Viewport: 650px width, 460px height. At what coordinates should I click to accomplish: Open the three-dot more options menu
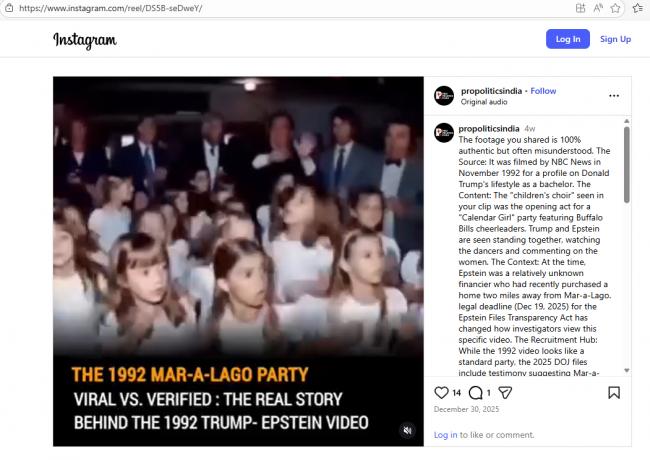[x=614, y=96]
